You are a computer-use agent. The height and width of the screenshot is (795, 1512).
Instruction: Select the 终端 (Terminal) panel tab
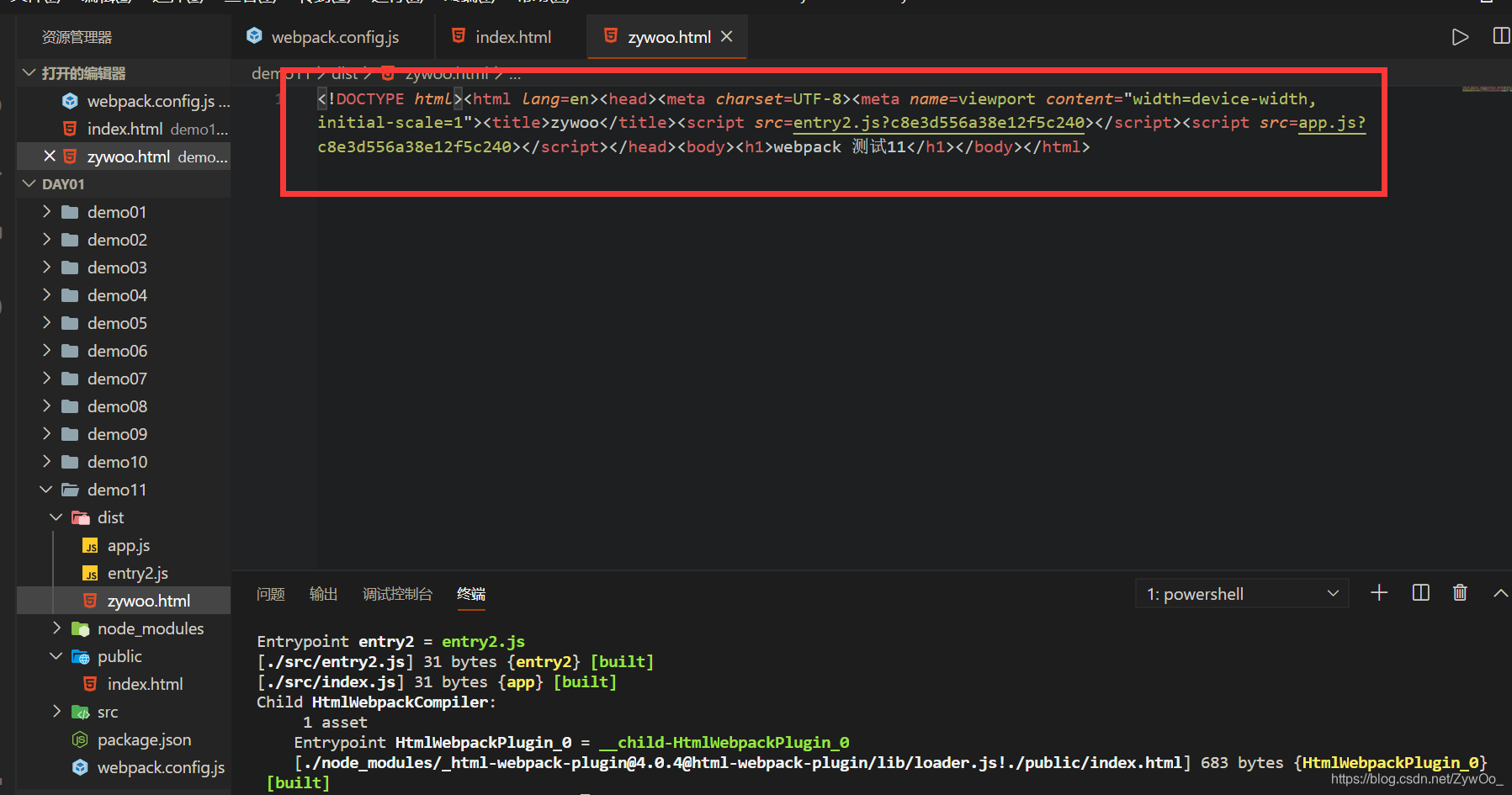click(x=471, y=594)
